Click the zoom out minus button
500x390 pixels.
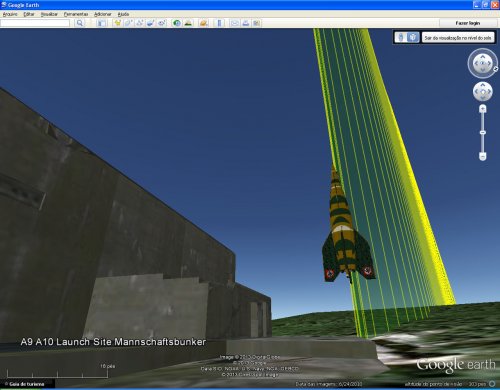(482, 156)
